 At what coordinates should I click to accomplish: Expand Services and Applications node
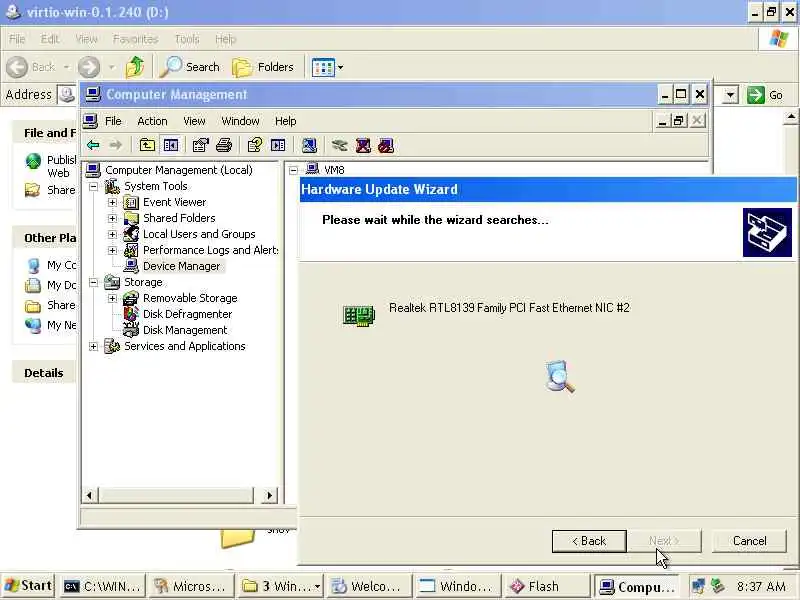tap(93, 346)
